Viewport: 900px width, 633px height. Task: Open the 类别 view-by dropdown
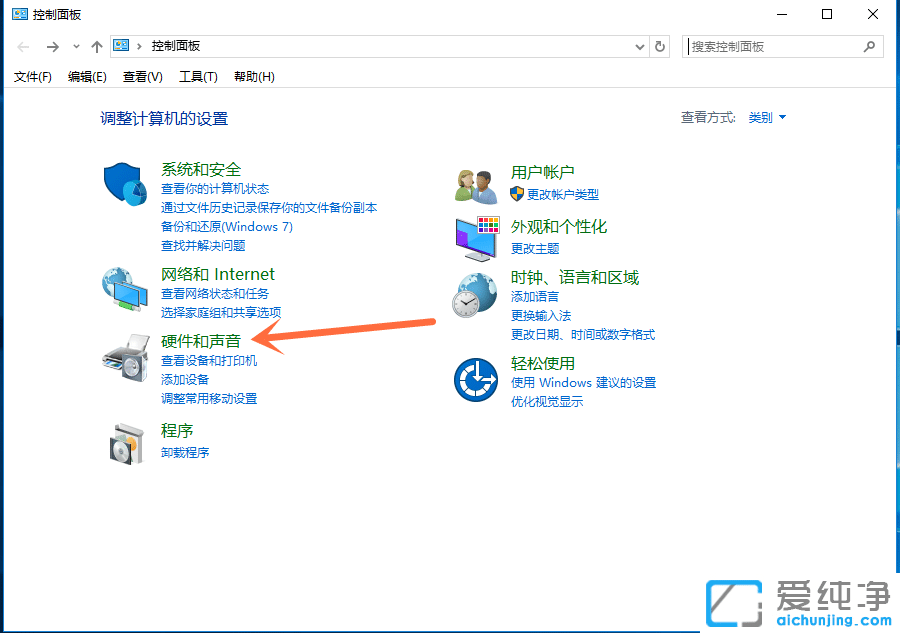[x=767, y=118]
